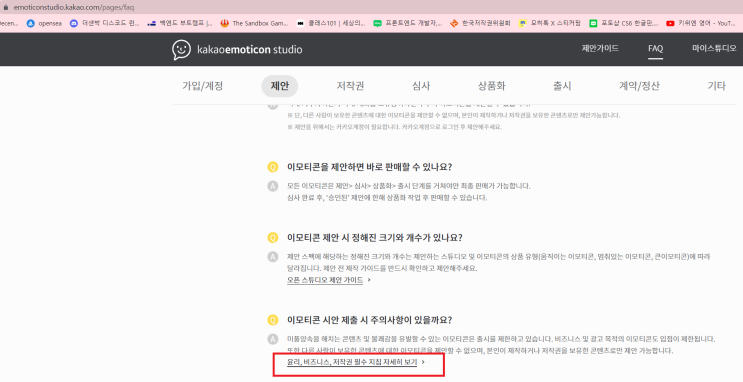Open FAQ in the top navigation
743x382 pixels.
tap(655, 48)
